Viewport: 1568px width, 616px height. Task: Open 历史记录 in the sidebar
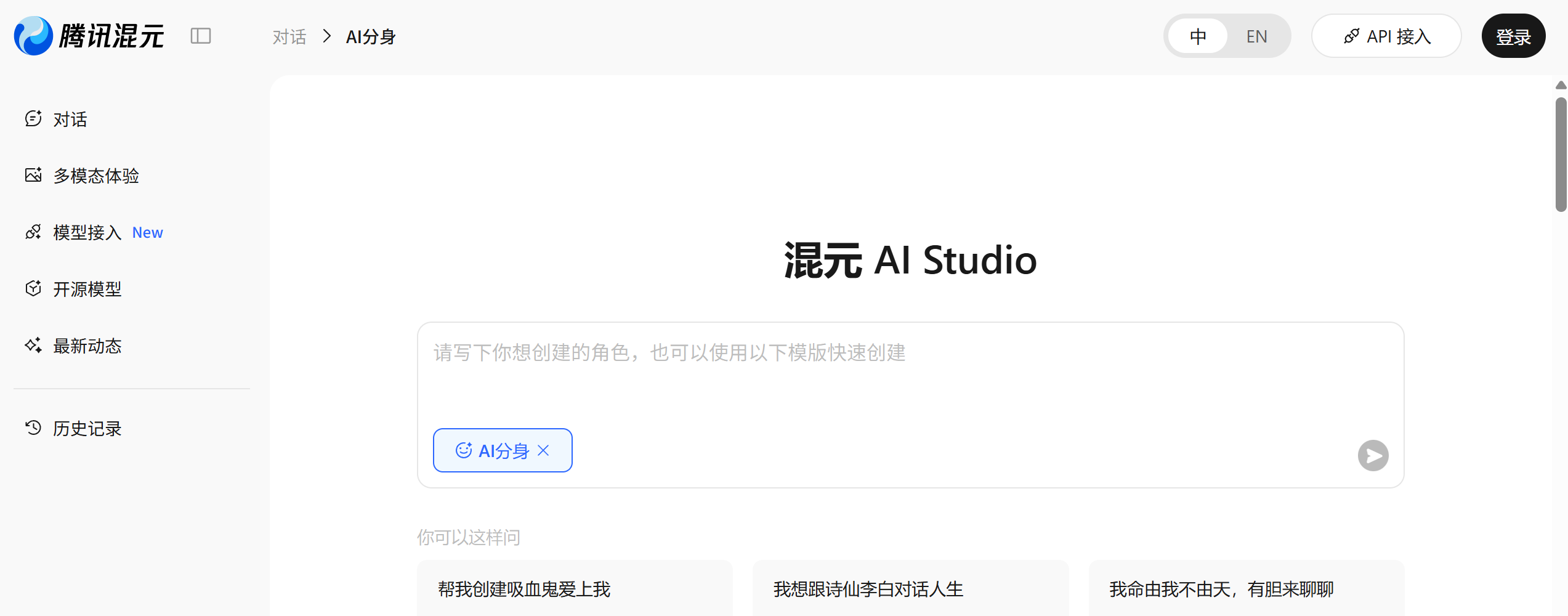132,428
